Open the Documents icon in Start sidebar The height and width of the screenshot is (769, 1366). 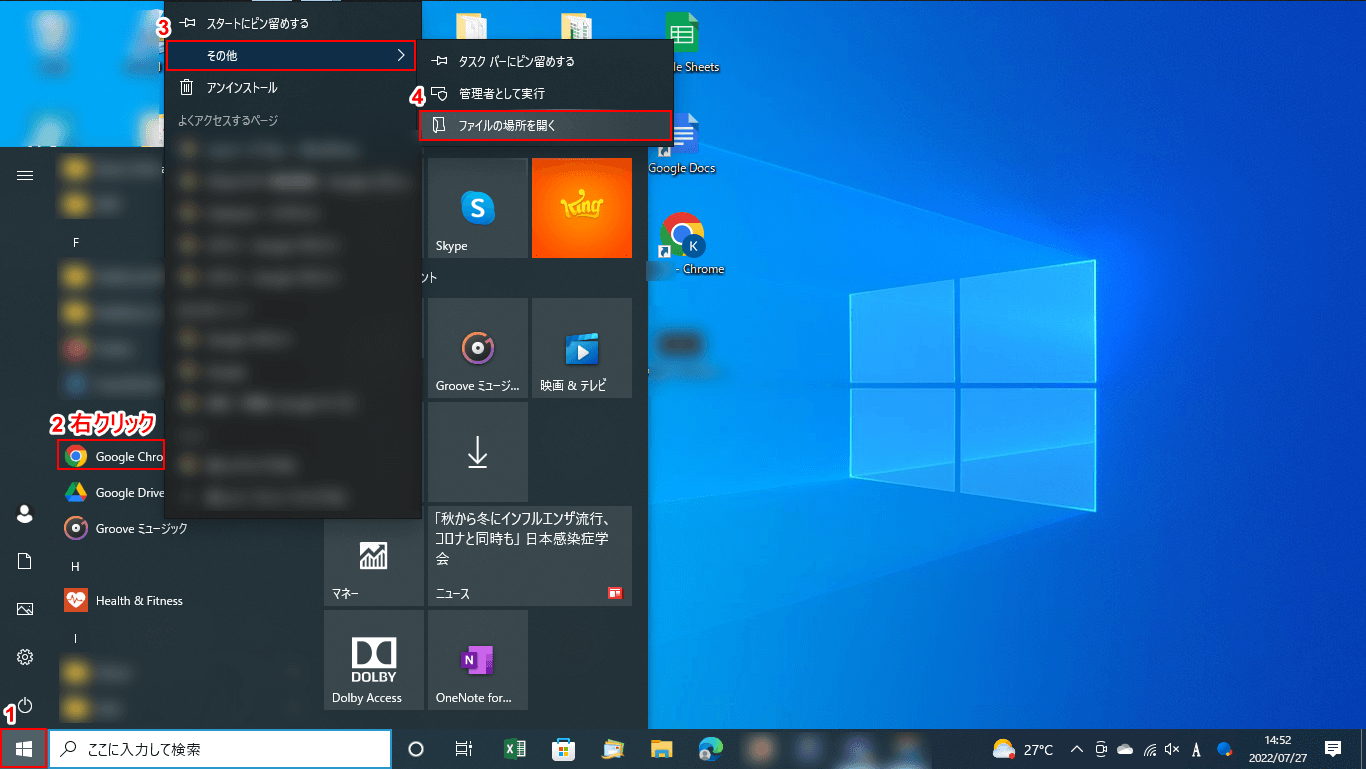pos(25,561)
